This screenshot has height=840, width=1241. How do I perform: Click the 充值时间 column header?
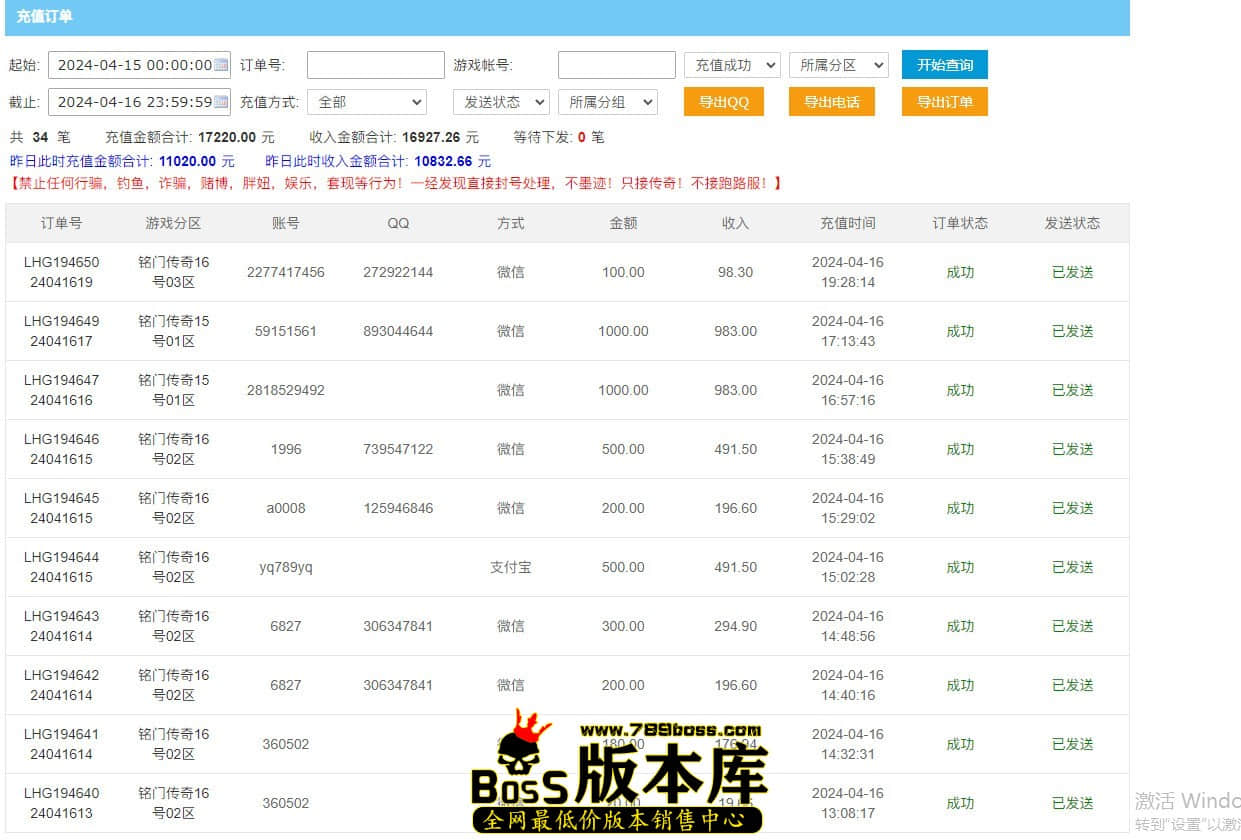tap(847, 223)
